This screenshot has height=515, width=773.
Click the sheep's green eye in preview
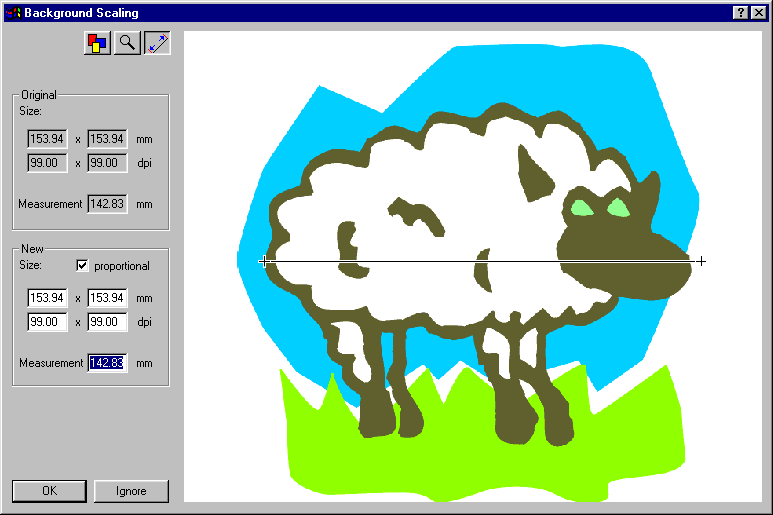coord(582,209)
